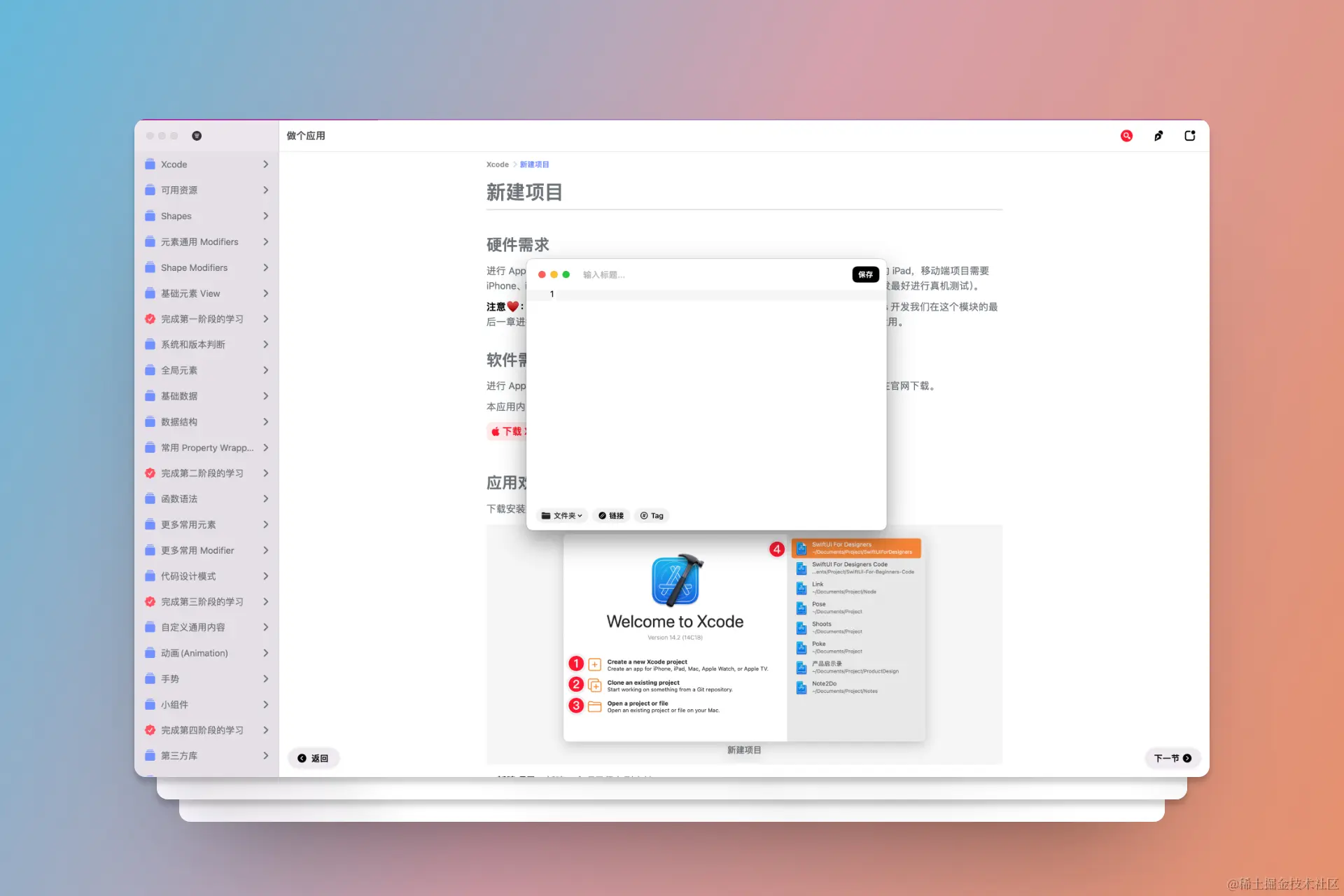Click the Tag hash icon button
The image size is (1344, 896).
652,516
